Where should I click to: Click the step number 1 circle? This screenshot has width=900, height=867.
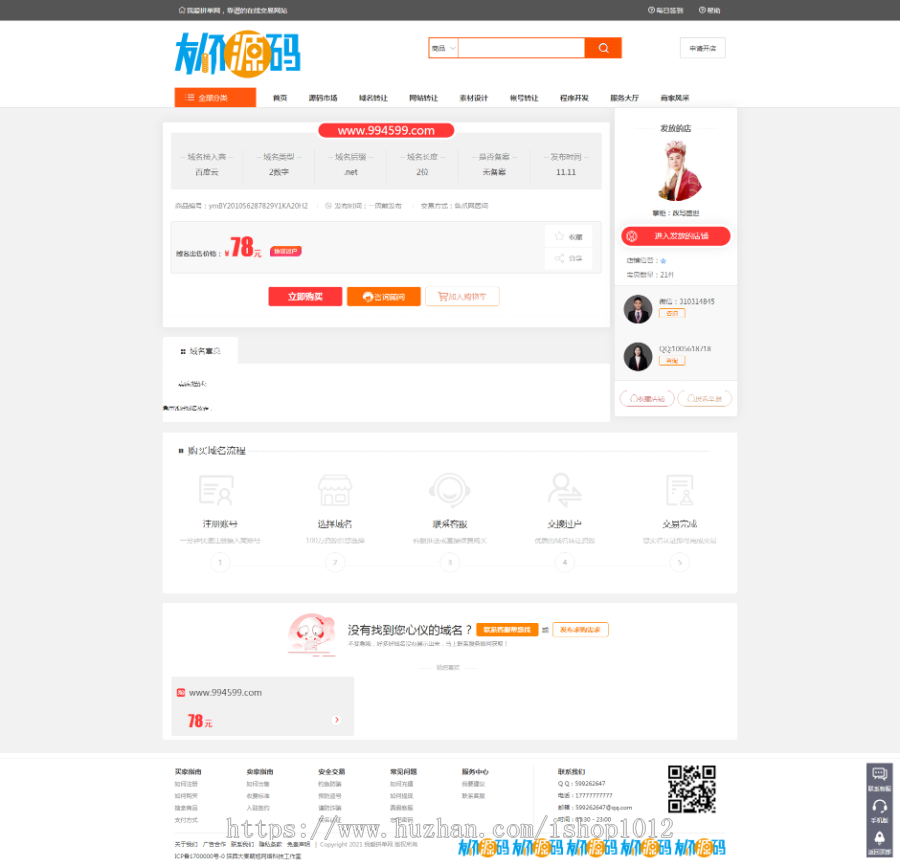[x=220, y=562]
